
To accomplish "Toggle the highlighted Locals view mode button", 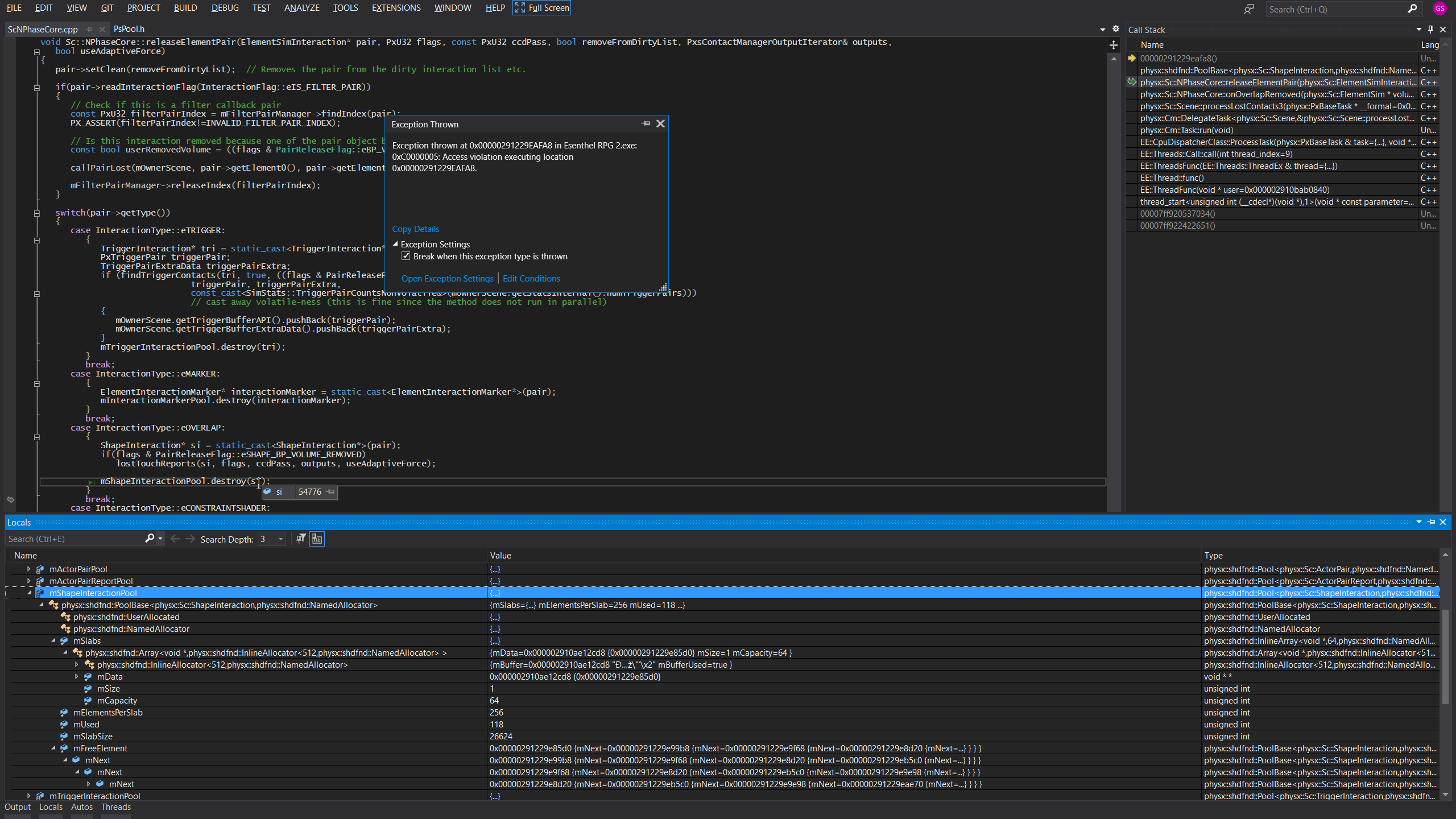I will 317,539.
